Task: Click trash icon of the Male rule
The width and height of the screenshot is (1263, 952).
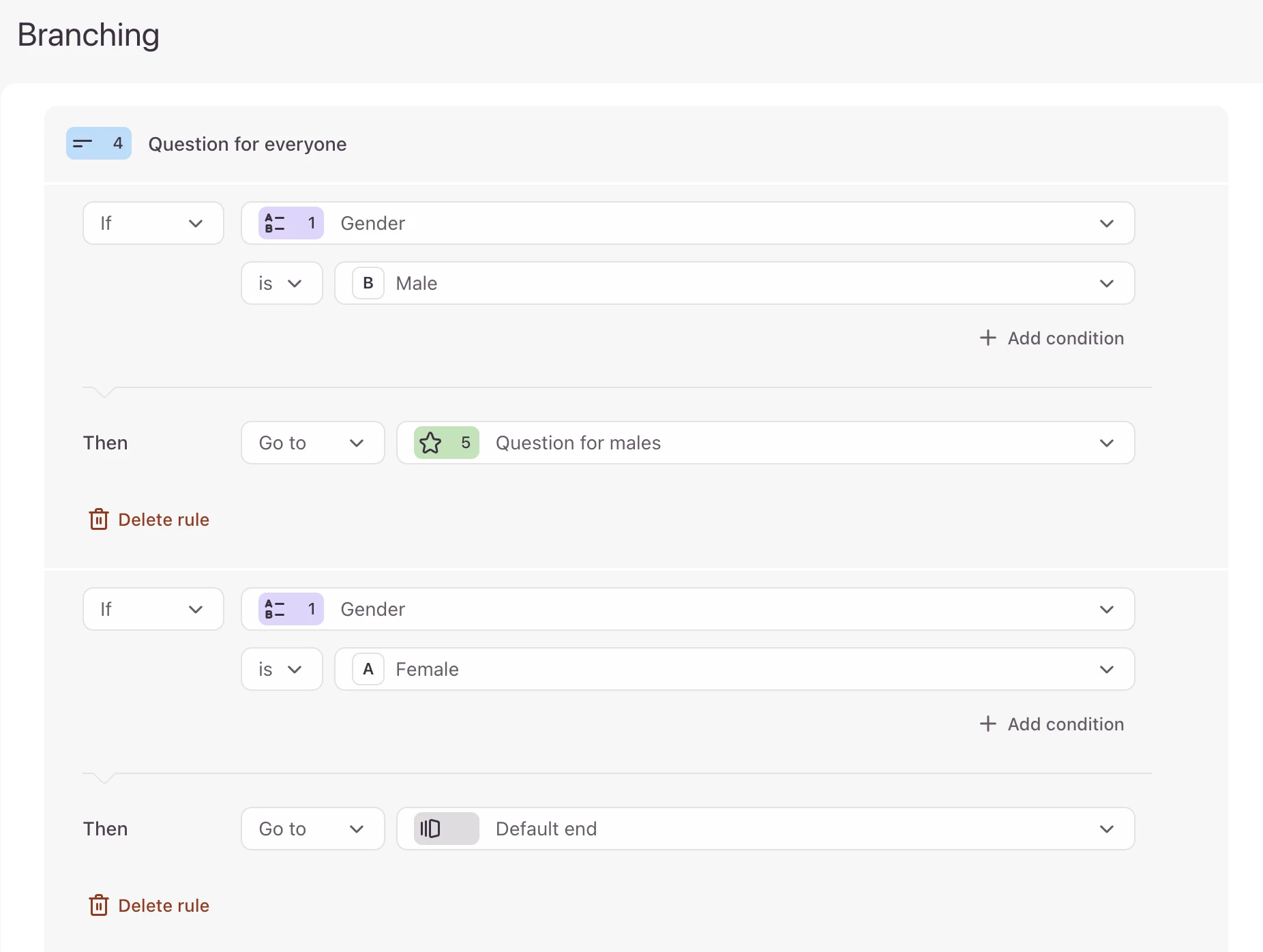Action: click(99, 520)
